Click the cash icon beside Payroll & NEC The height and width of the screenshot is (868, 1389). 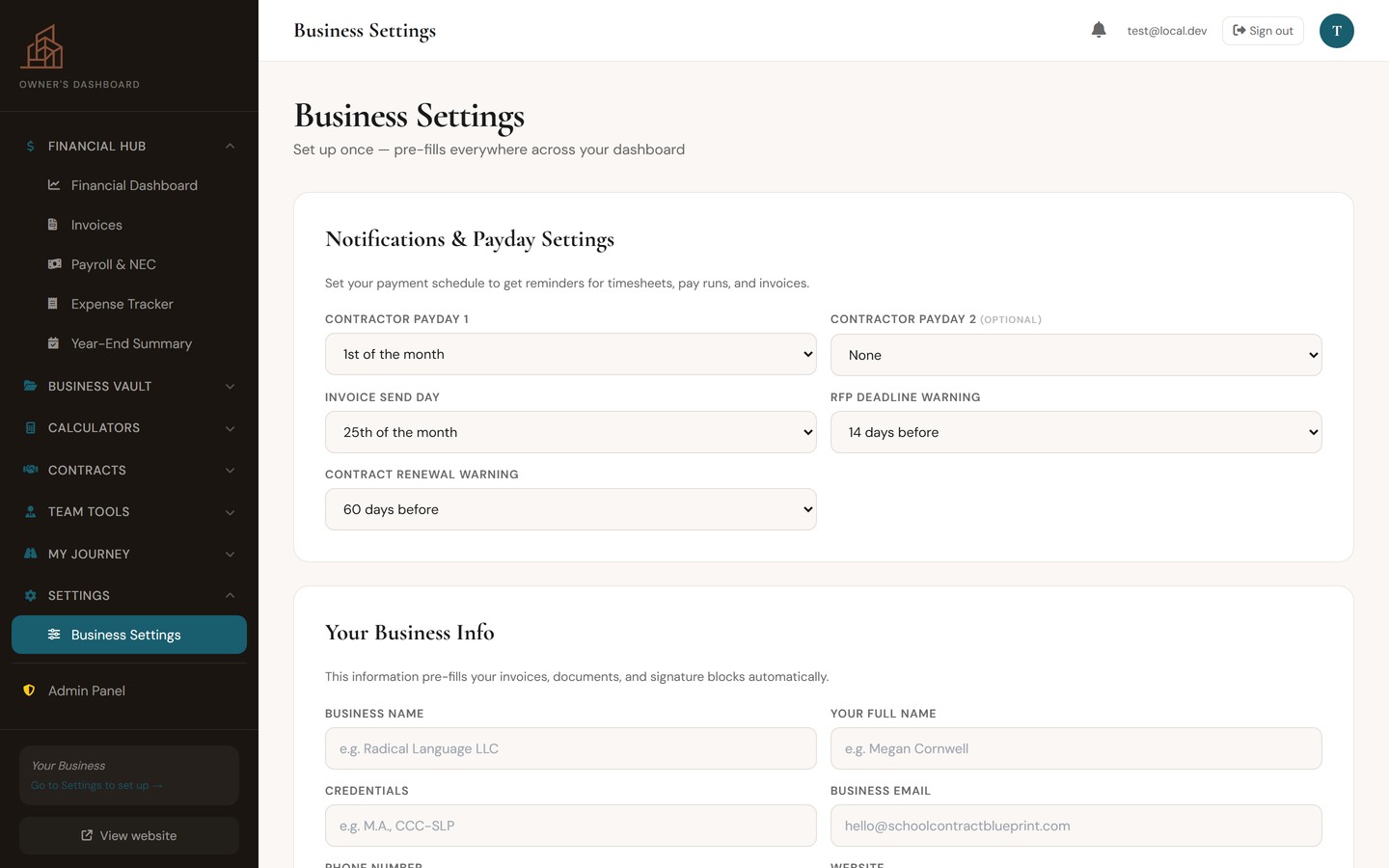tap(54, 264)
